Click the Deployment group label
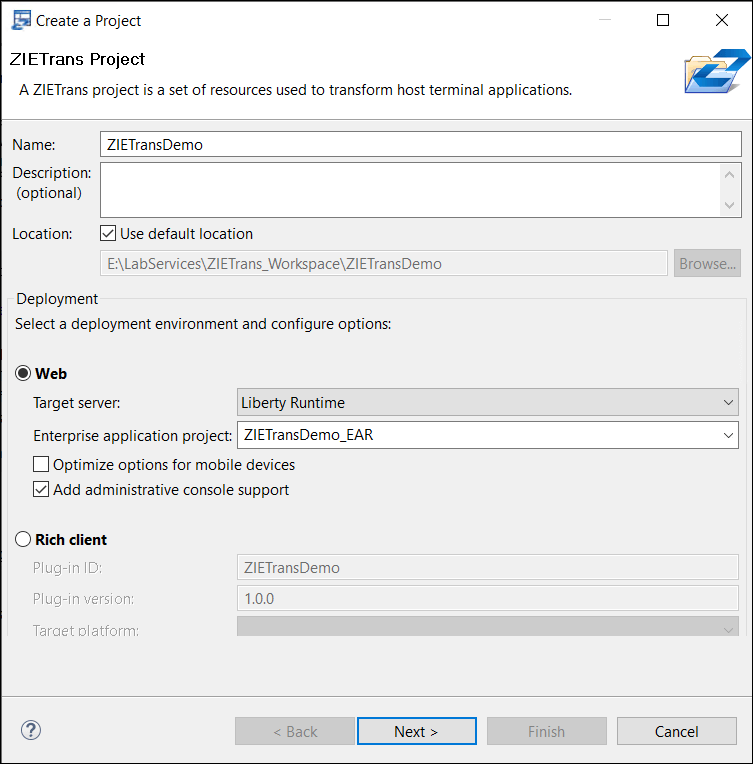 tap(57, 299)
